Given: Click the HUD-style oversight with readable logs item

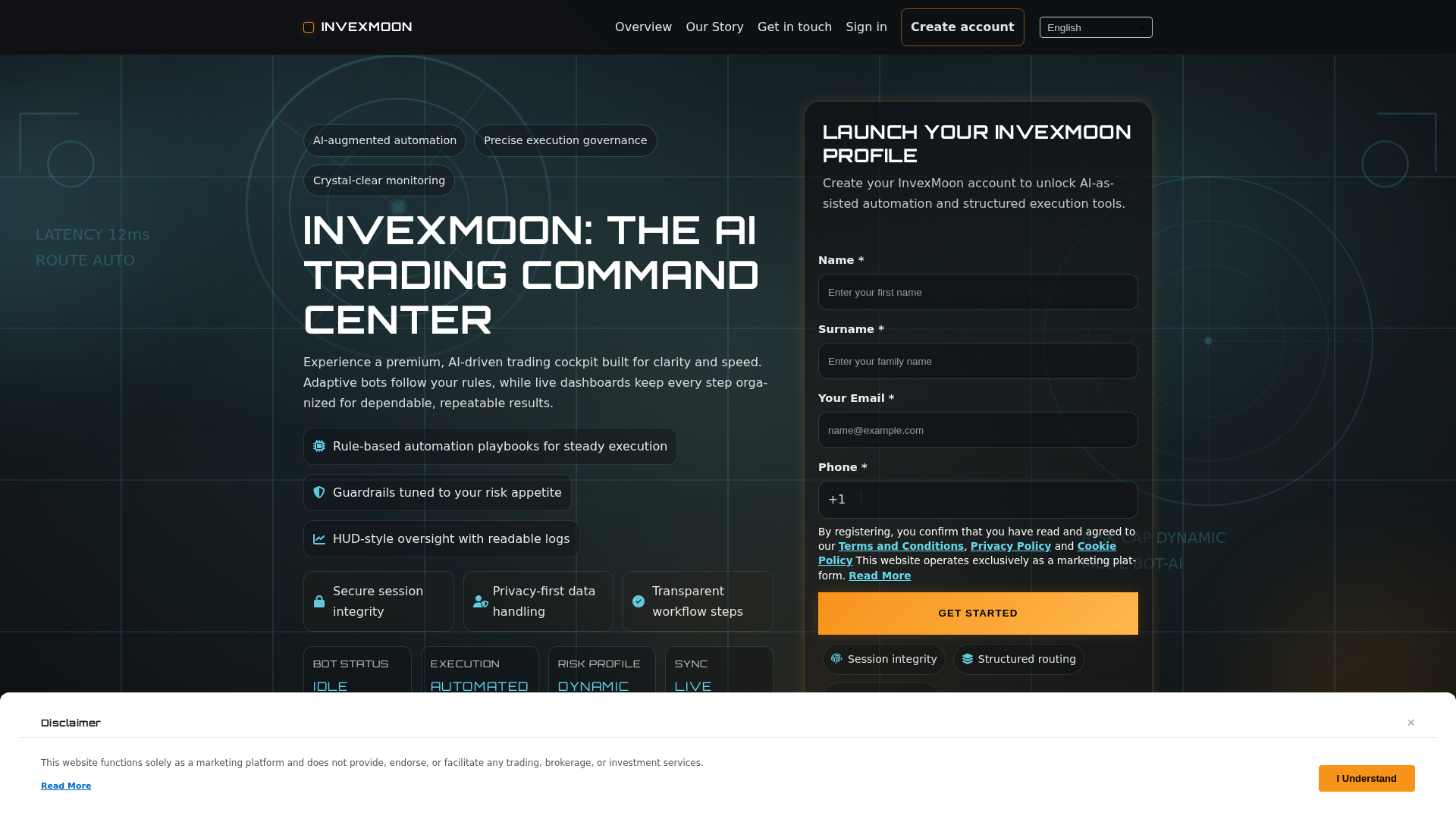Looking at the screenshot, I should [441, 538].
